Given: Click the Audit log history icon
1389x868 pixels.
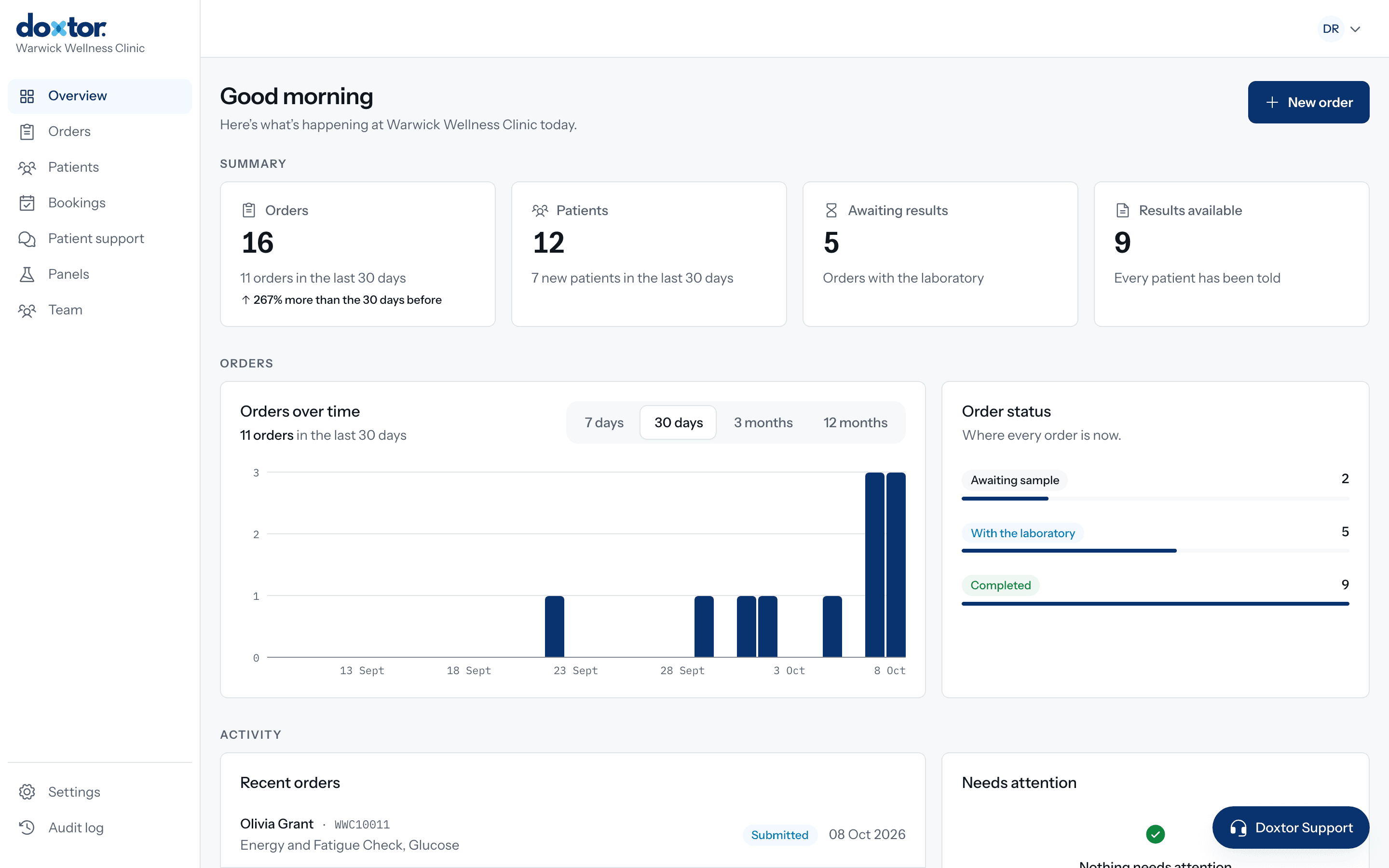Looking at the screenshot, I should [x=27, y=827].
